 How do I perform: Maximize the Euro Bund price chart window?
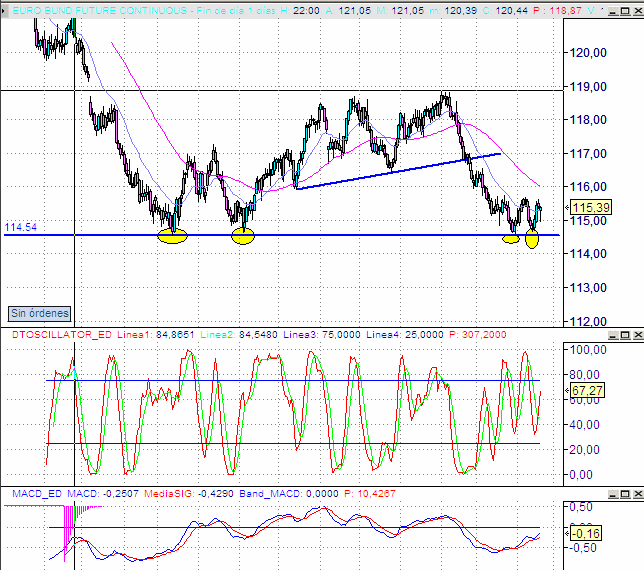[x=626, y=11]
